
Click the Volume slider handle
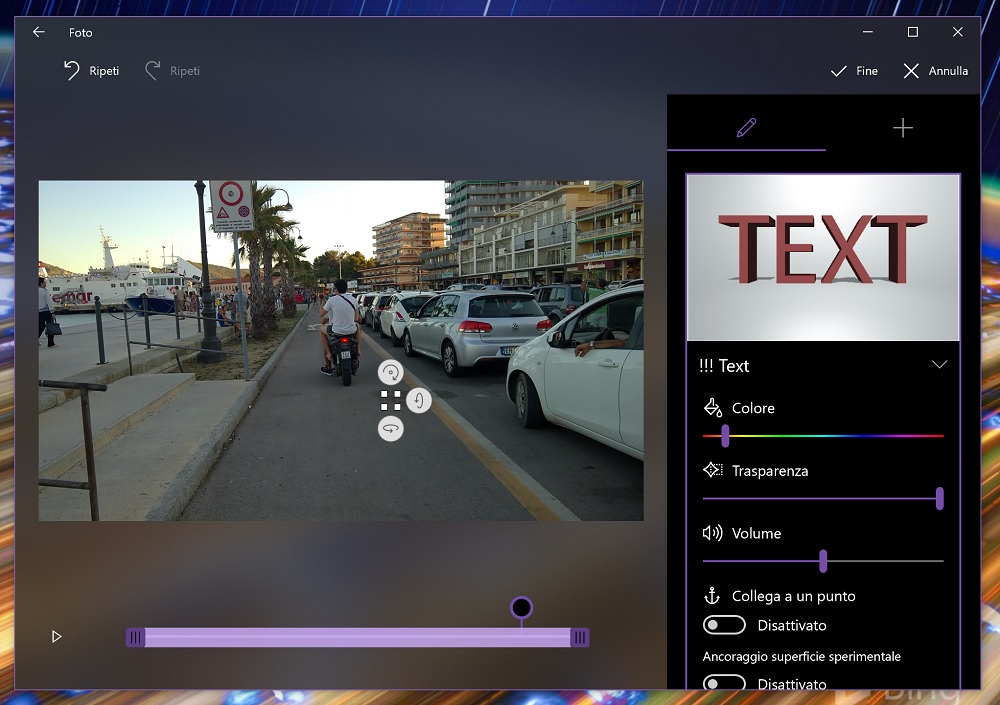[823, 561]
